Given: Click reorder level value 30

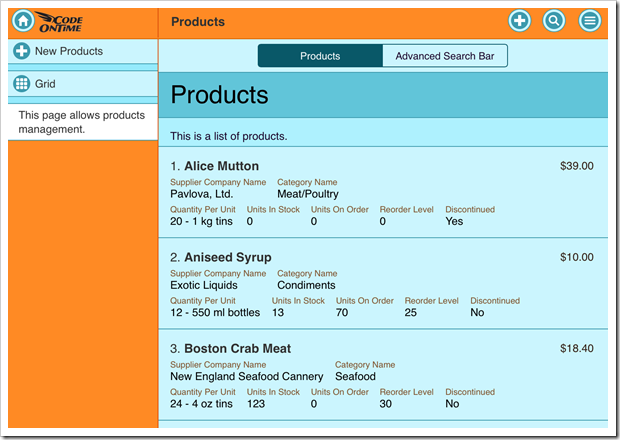Looking at the screenshot, I should (x=386, y=404).
